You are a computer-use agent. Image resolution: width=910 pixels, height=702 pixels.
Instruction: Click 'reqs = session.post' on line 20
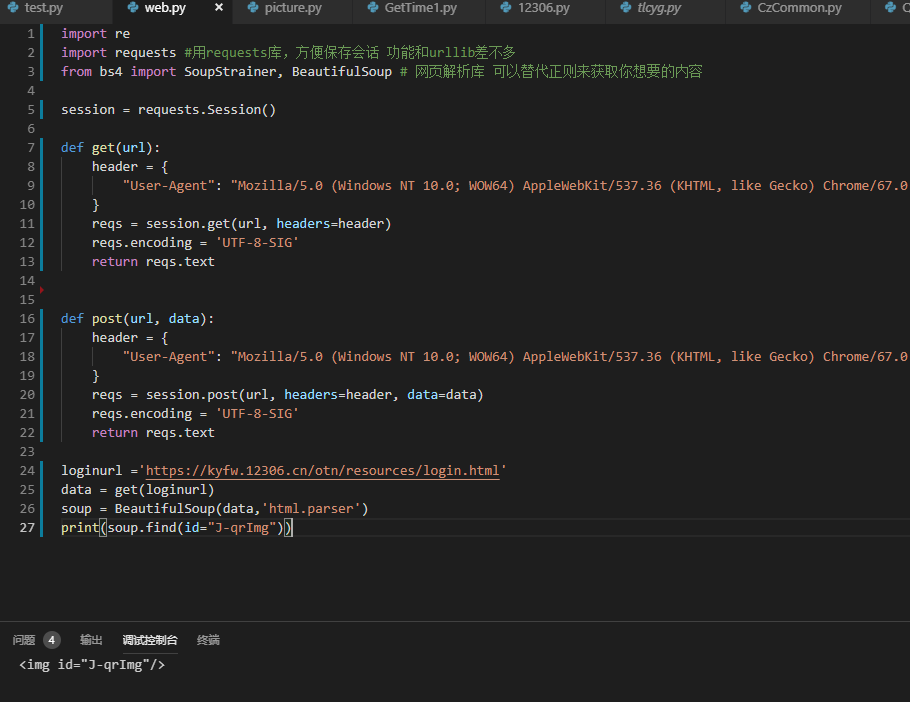[165, 395]
